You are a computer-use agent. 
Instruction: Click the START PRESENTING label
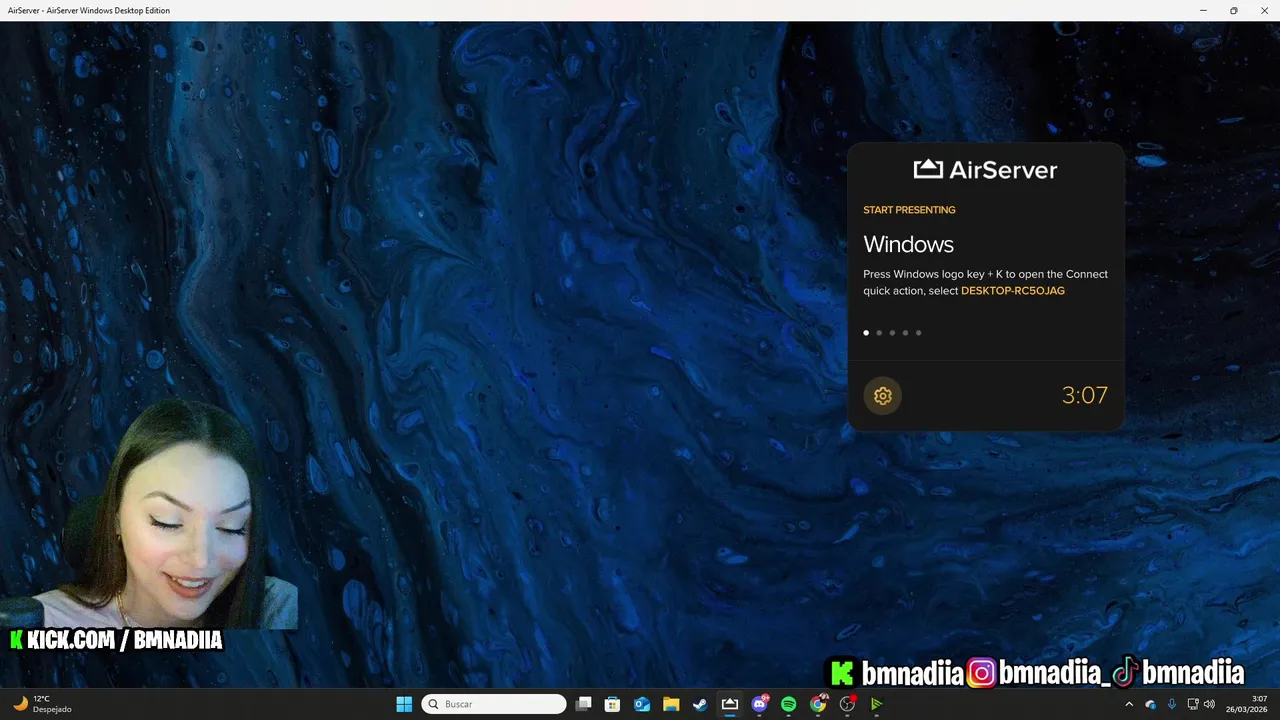(x=909, y=210)
